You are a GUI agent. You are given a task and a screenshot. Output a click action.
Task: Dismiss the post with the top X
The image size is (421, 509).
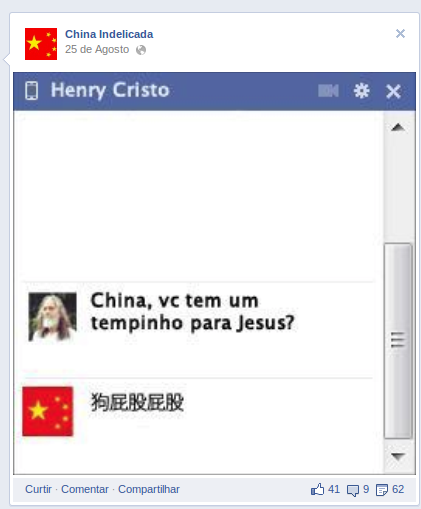400,33
